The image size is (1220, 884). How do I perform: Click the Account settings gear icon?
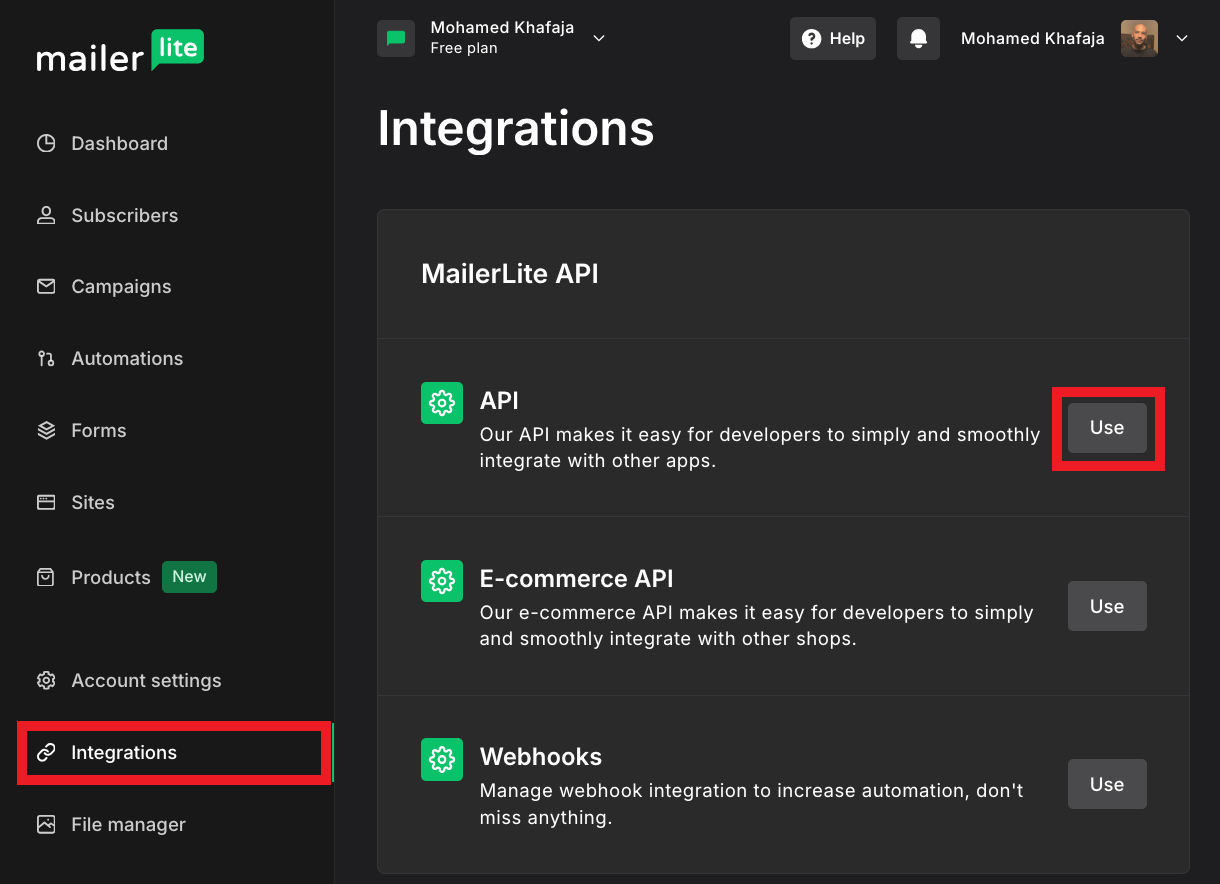tap(46, 680)
